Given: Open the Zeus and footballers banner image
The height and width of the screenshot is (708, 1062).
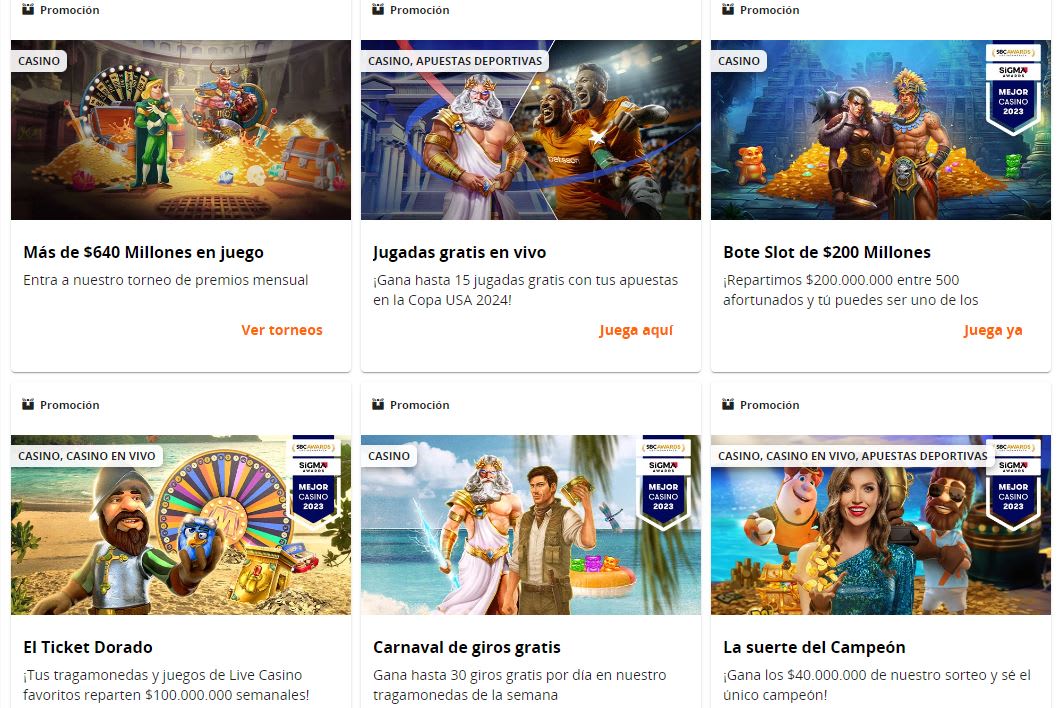Looking at the screenshot, I should (531, 130).
